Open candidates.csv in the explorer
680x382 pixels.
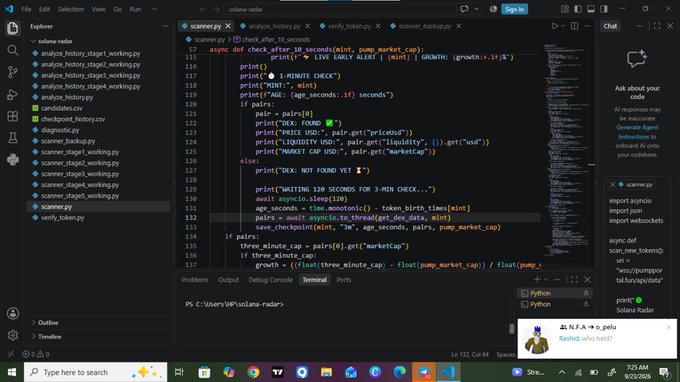click(62, 108)
